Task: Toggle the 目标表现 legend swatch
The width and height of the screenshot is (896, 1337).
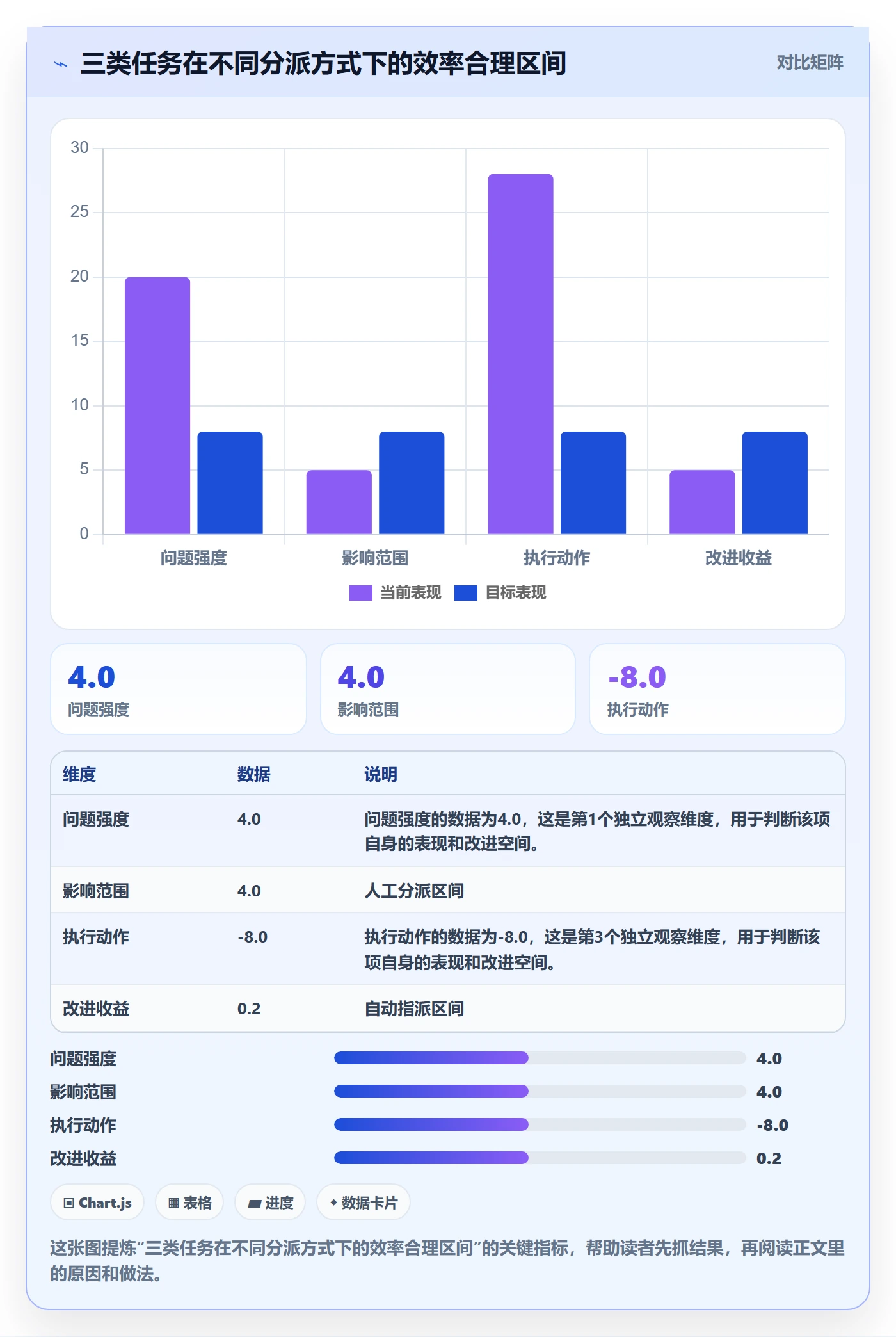Action: [465, 593]
